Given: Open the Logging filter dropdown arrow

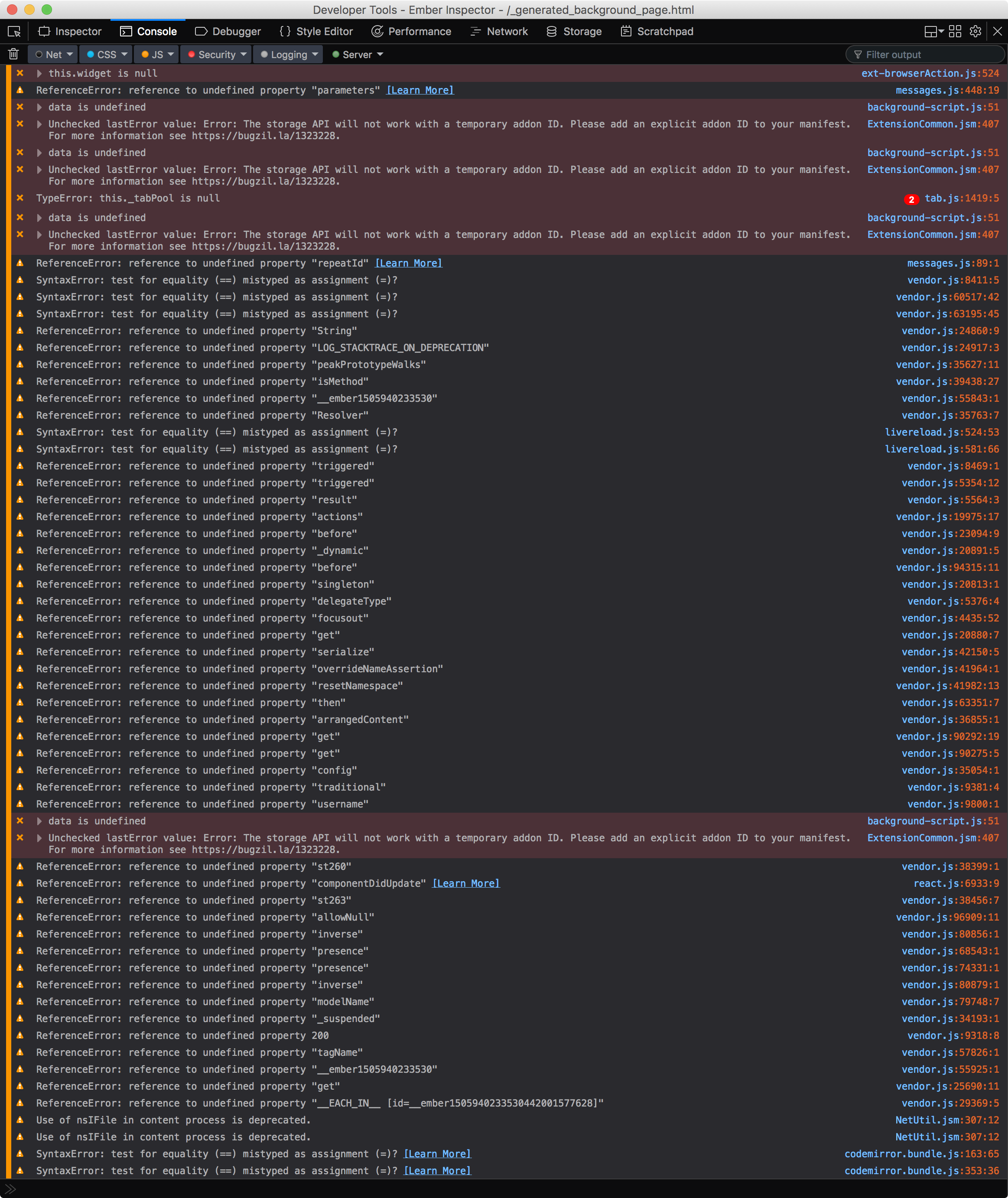Looking at the screenshot, I should pos(315,54).
